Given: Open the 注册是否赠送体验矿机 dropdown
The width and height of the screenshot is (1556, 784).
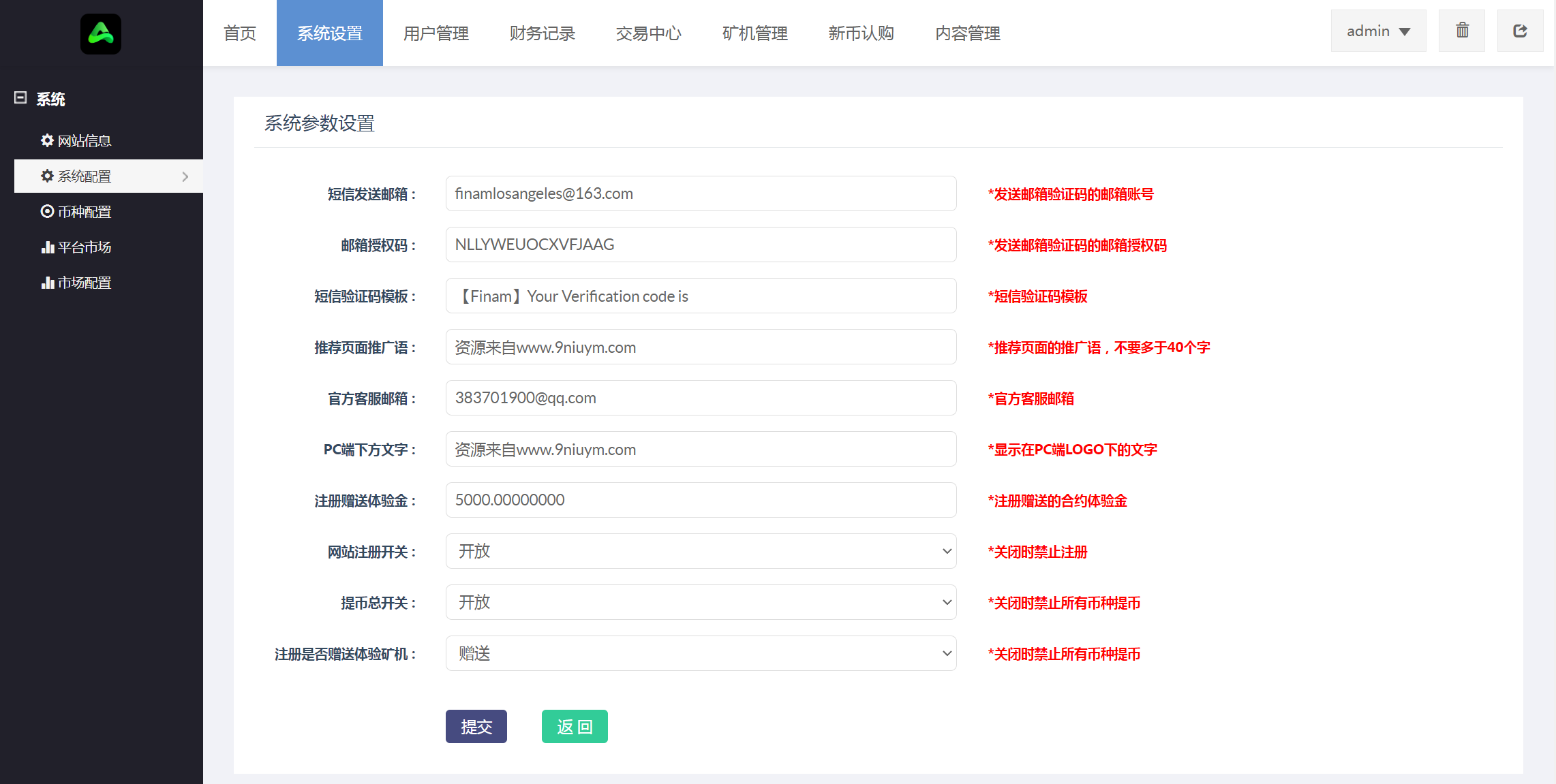Looking at the screenshot, I should [701, 653].
